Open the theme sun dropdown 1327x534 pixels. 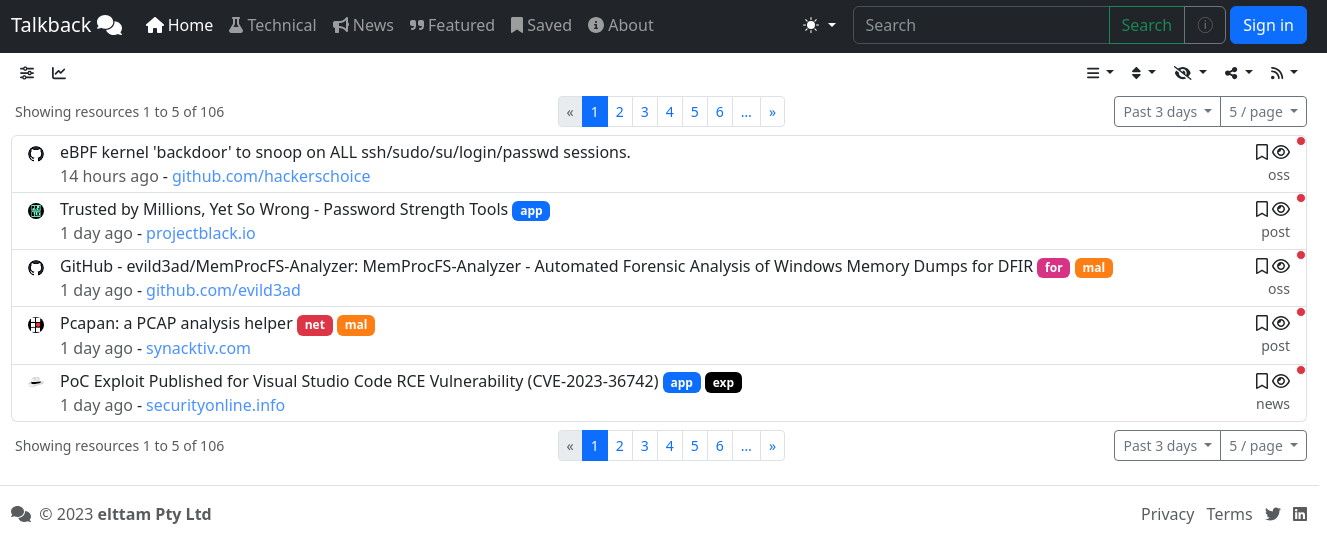(x=820, y=25)
